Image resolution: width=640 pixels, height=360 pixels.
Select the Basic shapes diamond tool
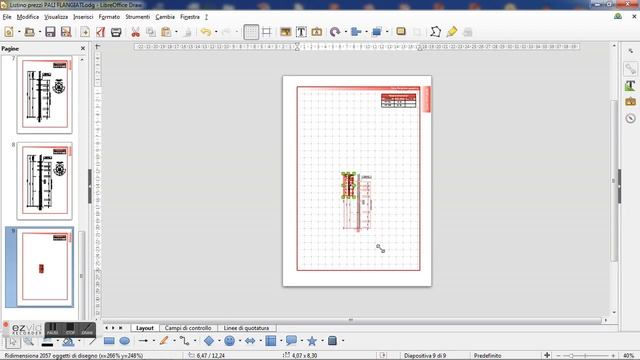209,341
